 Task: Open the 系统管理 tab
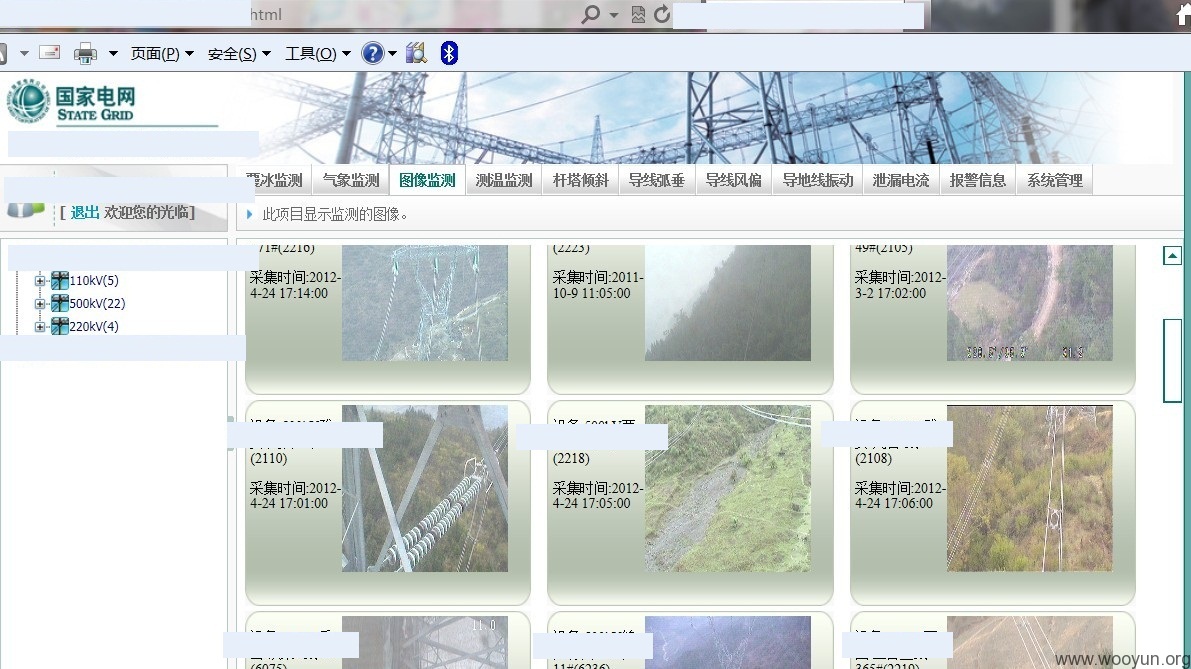(1055, 180)
